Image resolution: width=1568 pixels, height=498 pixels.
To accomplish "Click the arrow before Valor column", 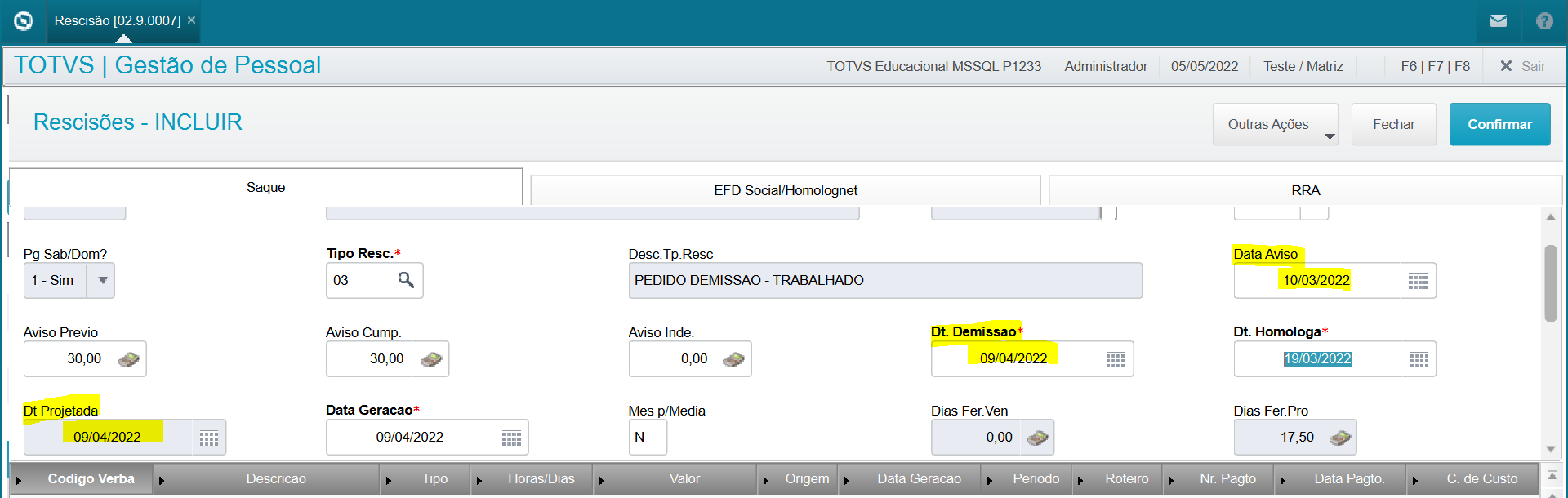I will (602, 480).
